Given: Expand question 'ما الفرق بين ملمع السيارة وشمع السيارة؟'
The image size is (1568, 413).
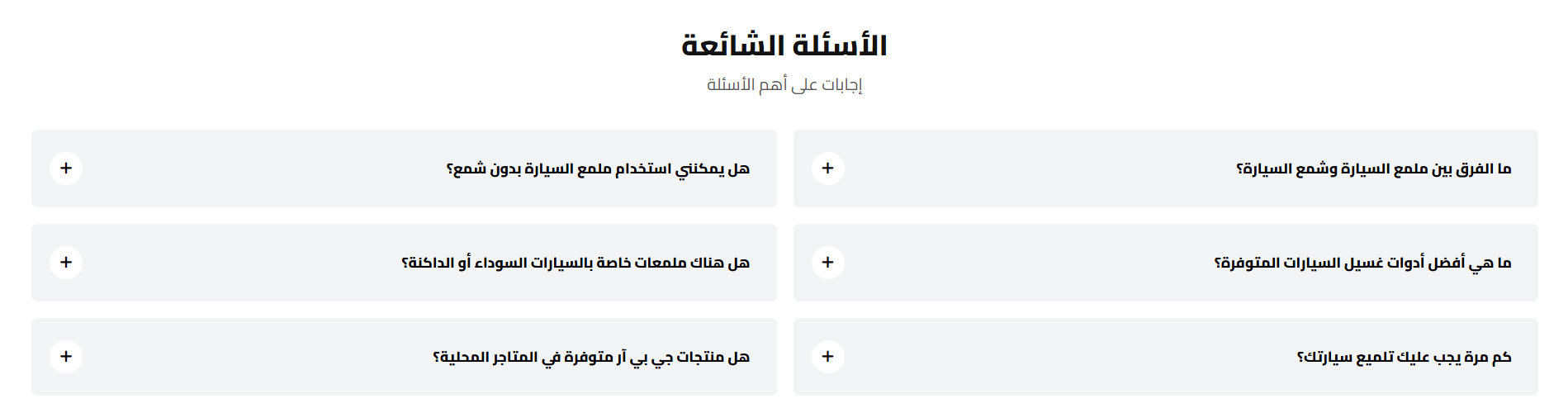Looking at the screenshot, I should coord(1372,169).
